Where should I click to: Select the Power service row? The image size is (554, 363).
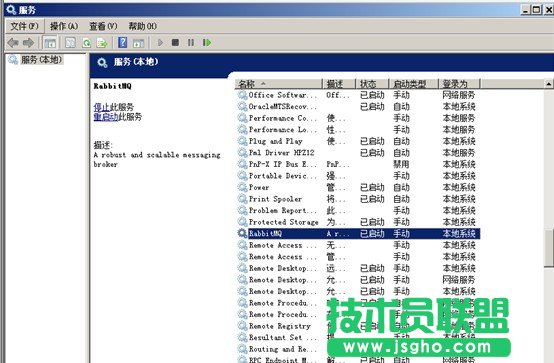pyautogui.click(x=357, y=187)
